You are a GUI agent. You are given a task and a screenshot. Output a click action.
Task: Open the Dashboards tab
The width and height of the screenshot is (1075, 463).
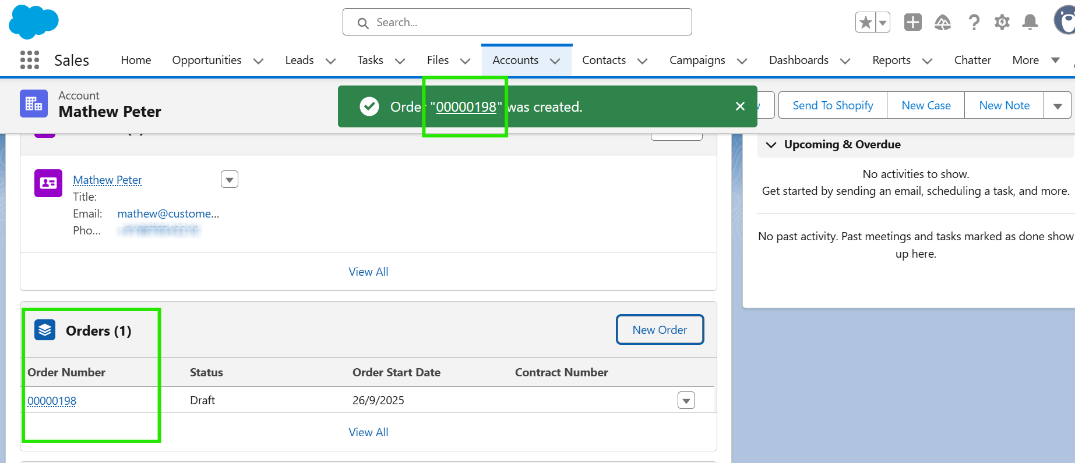point(799,60)
